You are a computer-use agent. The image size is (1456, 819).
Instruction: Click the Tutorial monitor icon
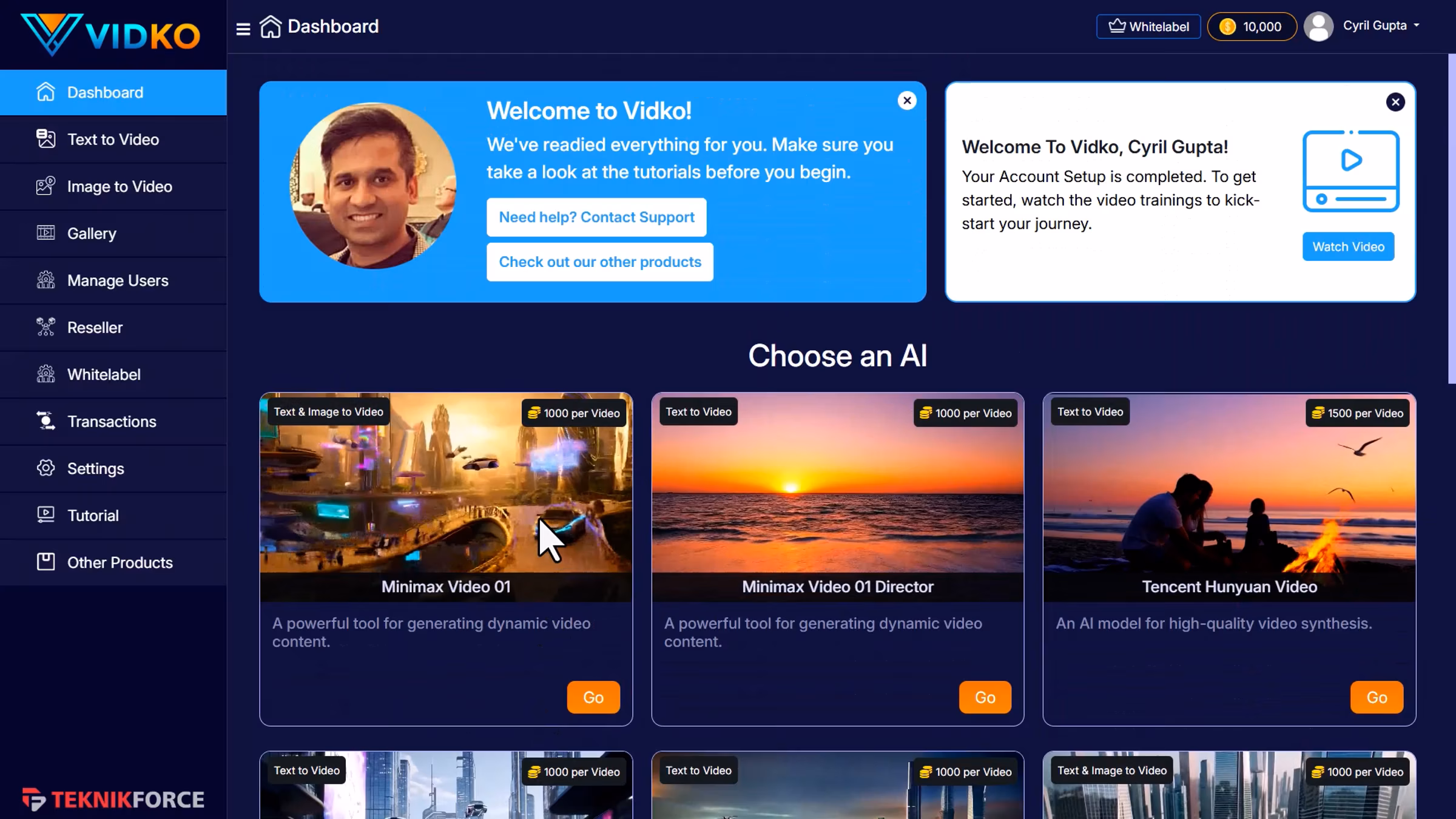tap(45, 515)
